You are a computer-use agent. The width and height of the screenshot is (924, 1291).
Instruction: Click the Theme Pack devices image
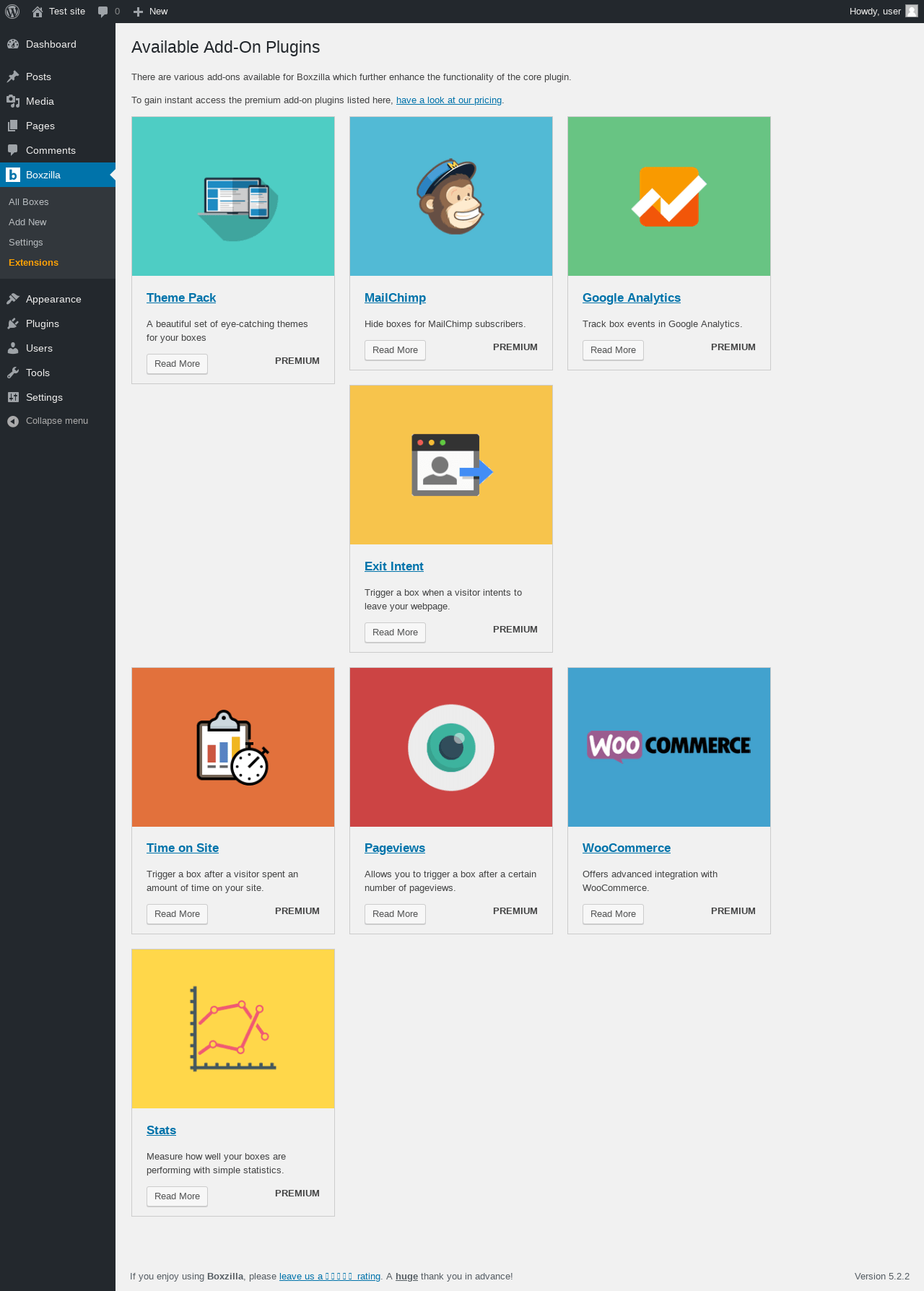233,196
